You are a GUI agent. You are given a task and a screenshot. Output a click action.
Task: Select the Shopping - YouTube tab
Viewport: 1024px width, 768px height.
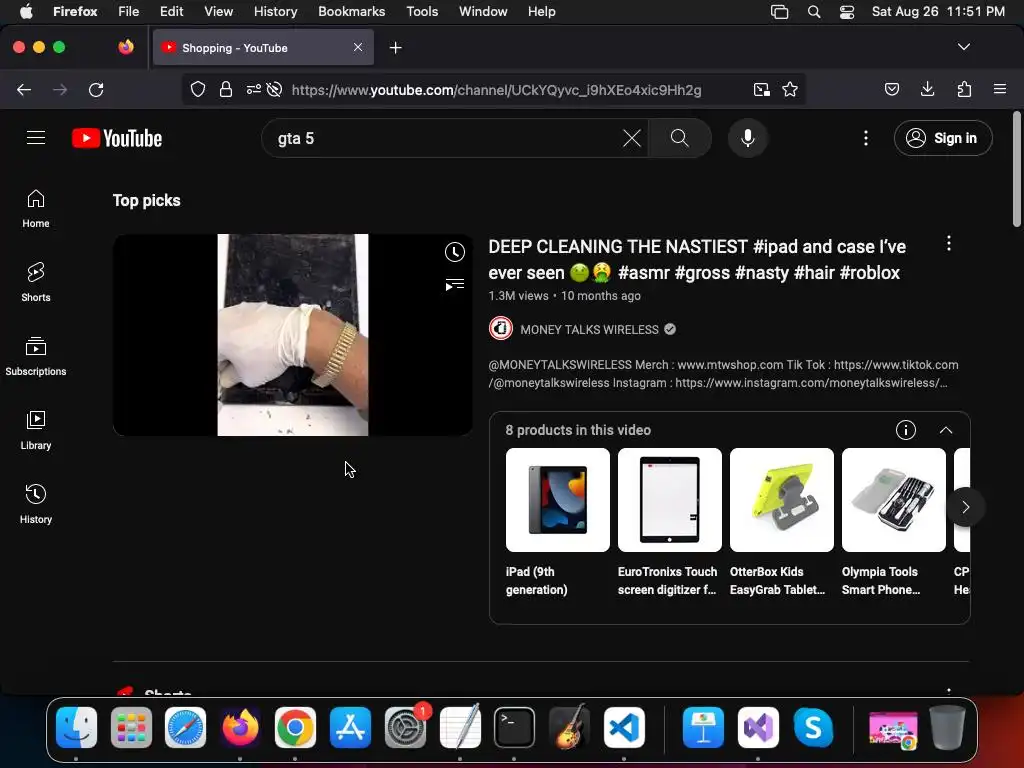[x=263, y=48]
